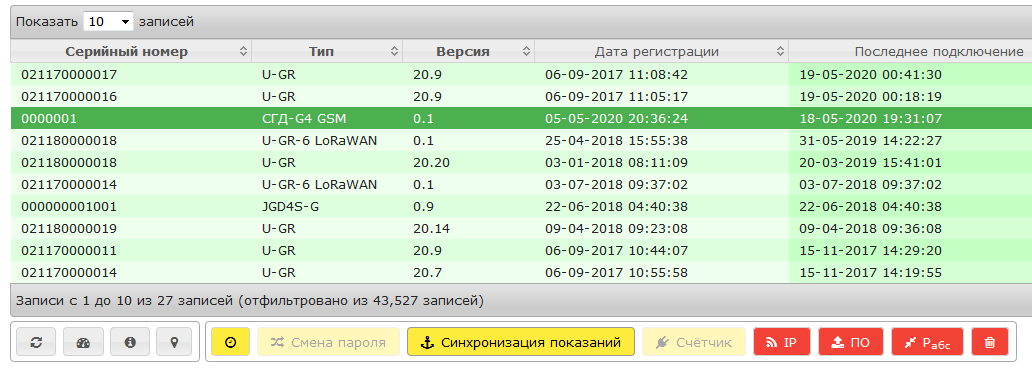Click the Смена пароля button

[328, 342]
